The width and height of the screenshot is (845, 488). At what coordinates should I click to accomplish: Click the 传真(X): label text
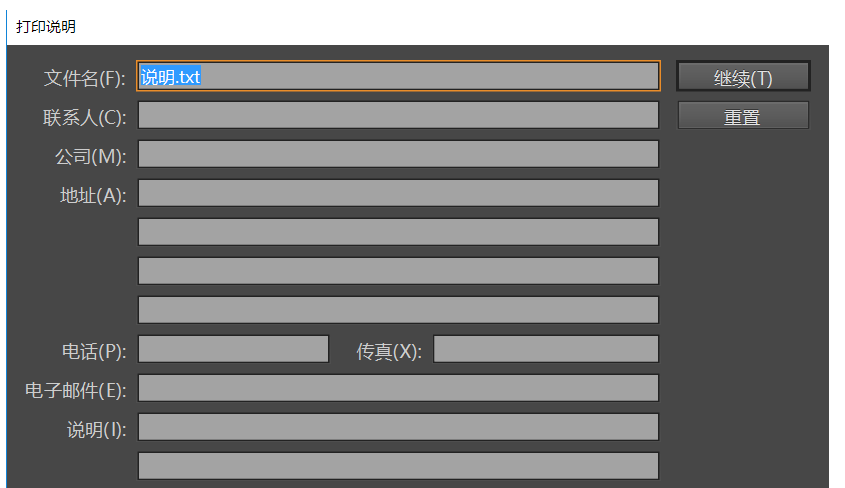pyautogui.click(x=389, y=352)
